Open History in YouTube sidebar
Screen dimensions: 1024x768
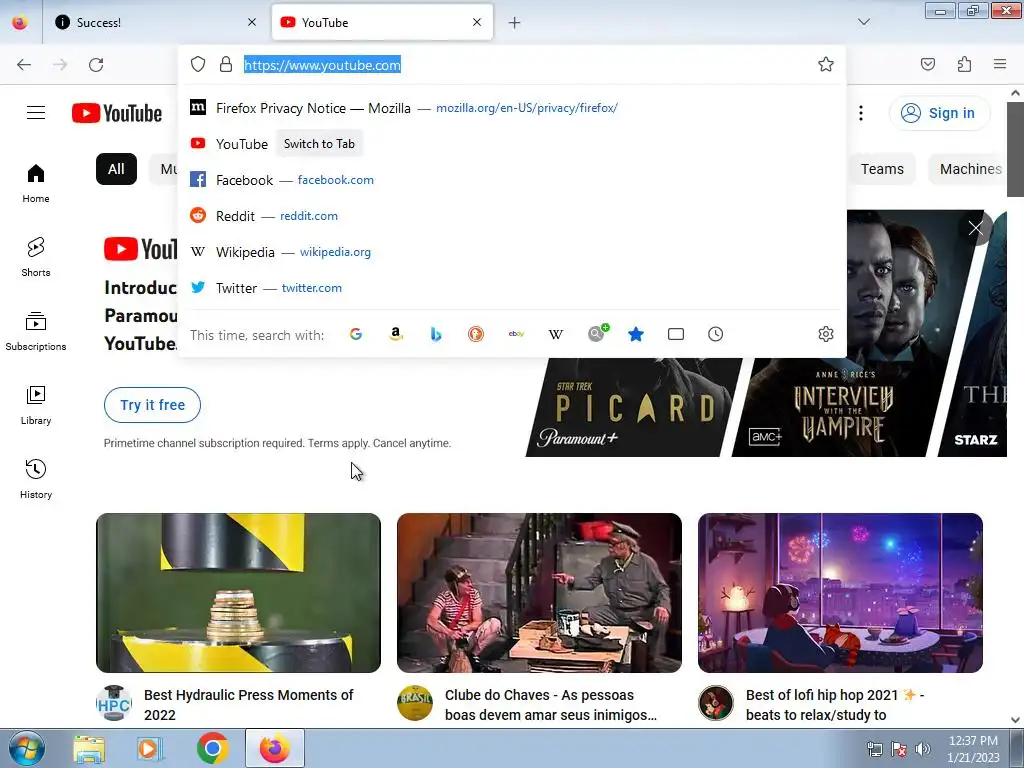click(x=36, y=479)
